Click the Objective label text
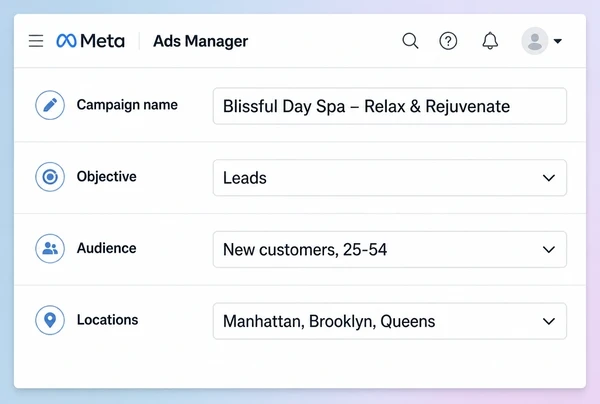Viewport: 600px width, 404px height. (106, 177)
